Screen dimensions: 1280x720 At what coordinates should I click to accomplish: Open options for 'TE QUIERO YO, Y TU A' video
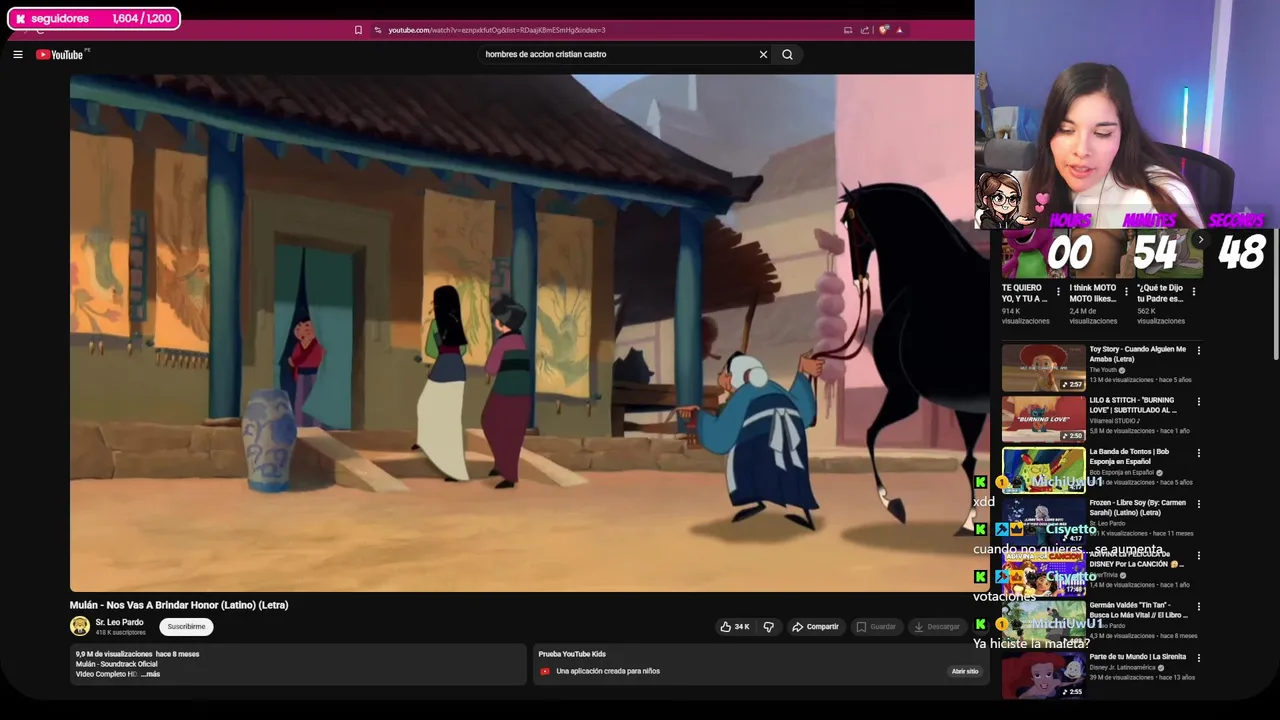(x=1059, y=292)
